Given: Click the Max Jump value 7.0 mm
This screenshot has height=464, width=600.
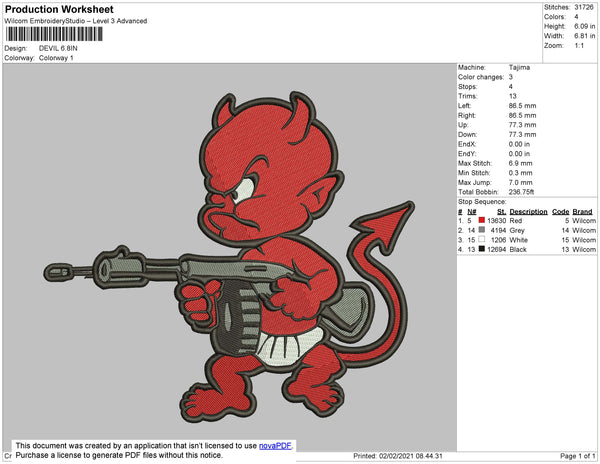Looking at the screenshot, I should coord(520,182).
